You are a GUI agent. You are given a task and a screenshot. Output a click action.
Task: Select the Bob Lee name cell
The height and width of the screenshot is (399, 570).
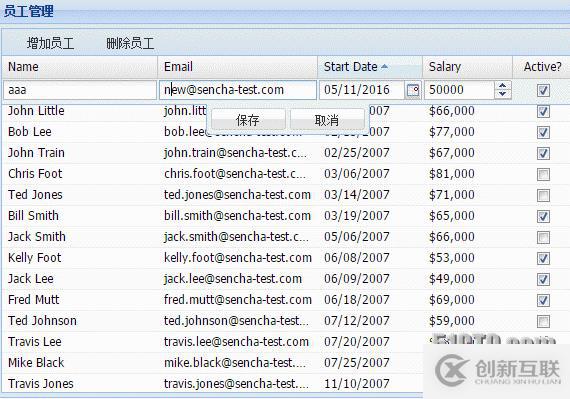(30, 132)
